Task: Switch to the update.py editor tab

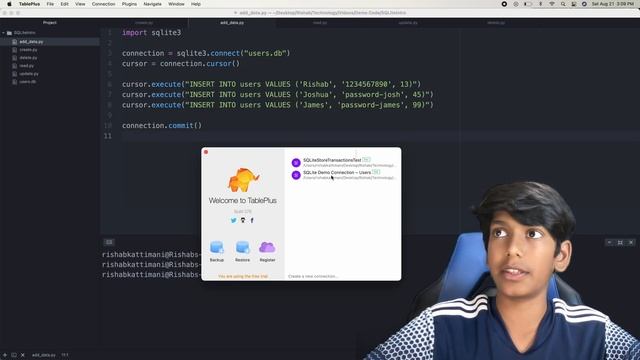Action: pos(408,23)
